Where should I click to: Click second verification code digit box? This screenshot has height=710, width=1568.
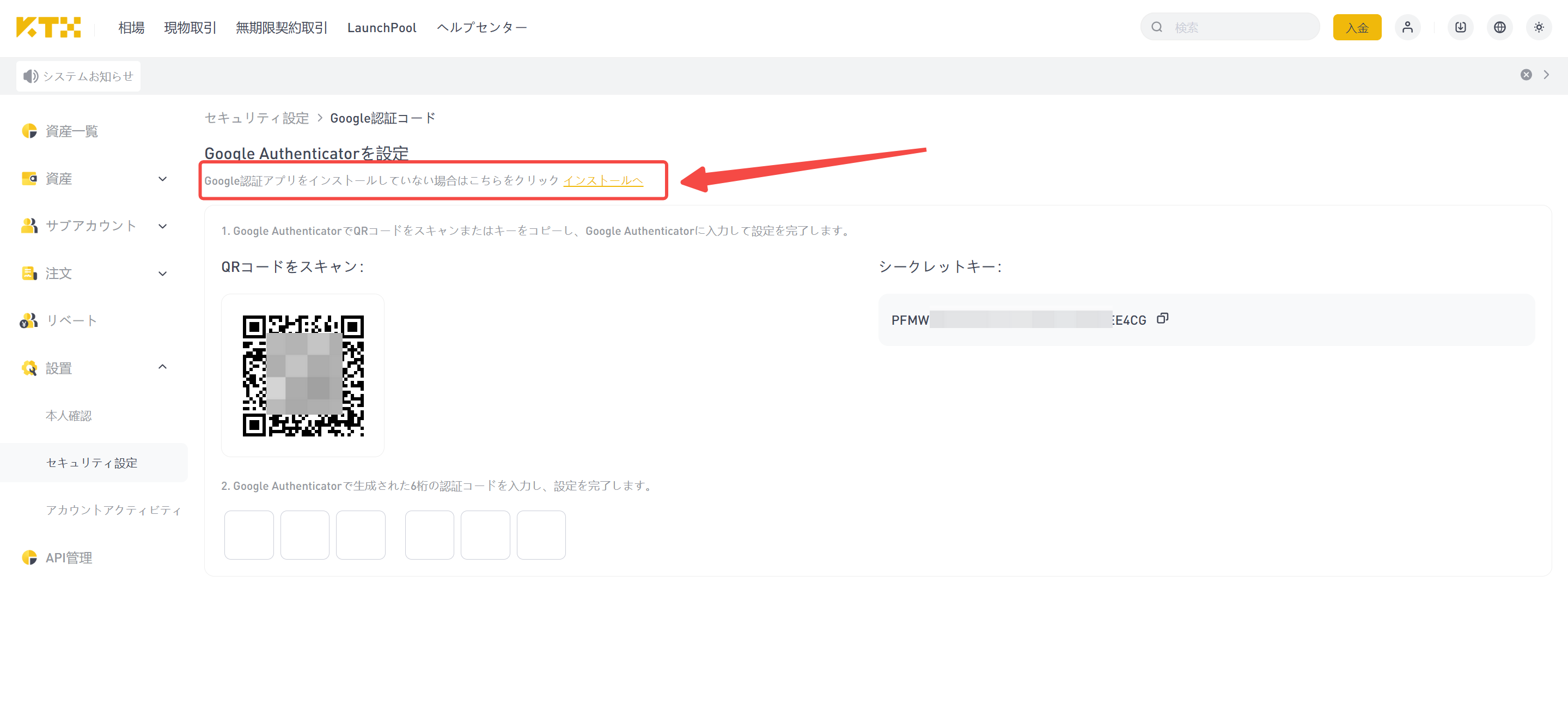[x=305, y=535]
